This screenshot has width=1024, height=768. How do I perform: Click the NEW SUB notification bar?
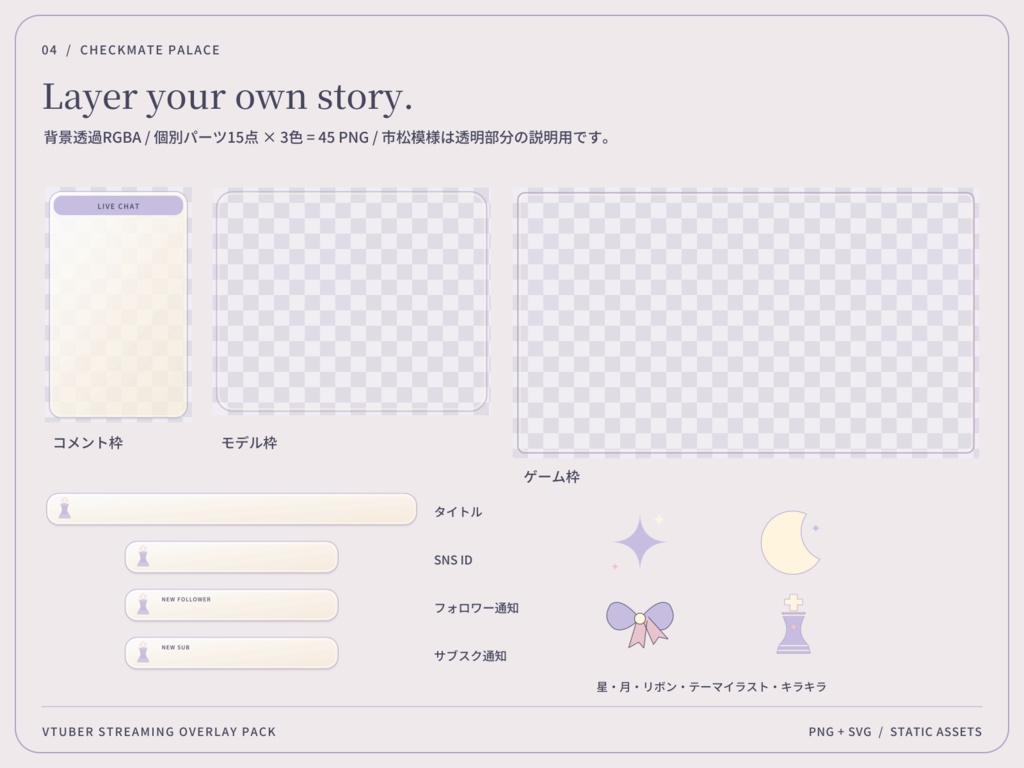click(x=231, y=653)
